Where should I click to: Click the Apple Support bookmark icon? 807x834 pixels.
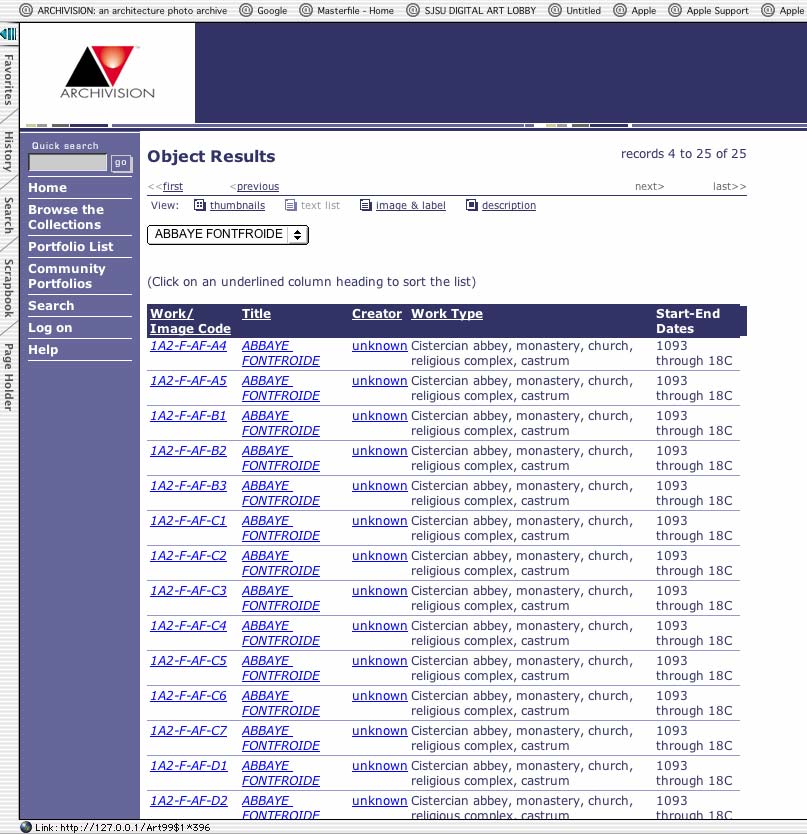coord(675,10)
